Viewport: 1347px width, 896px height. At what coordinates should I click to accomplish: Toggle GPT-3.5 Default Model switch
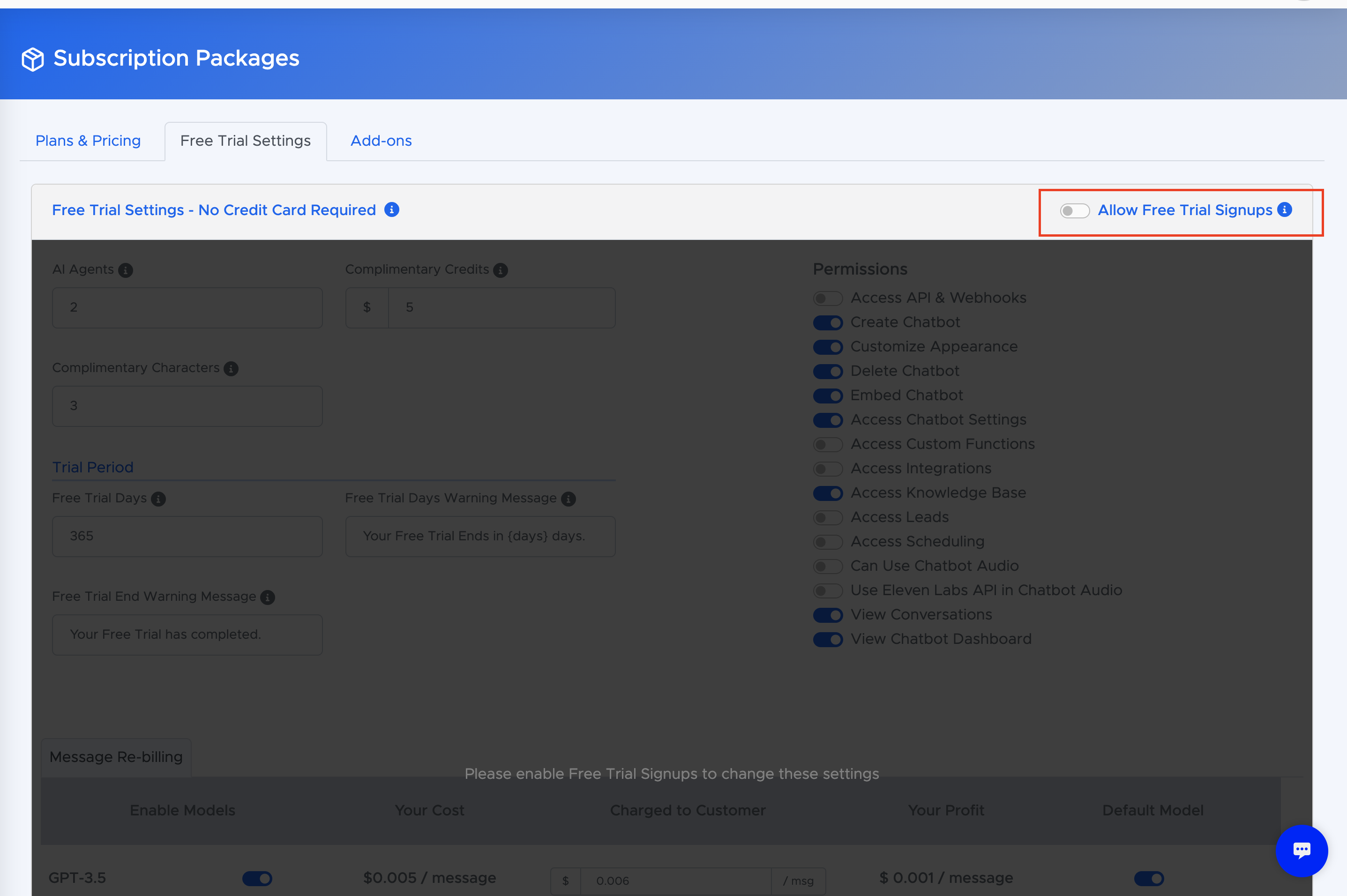[1149, 878]
